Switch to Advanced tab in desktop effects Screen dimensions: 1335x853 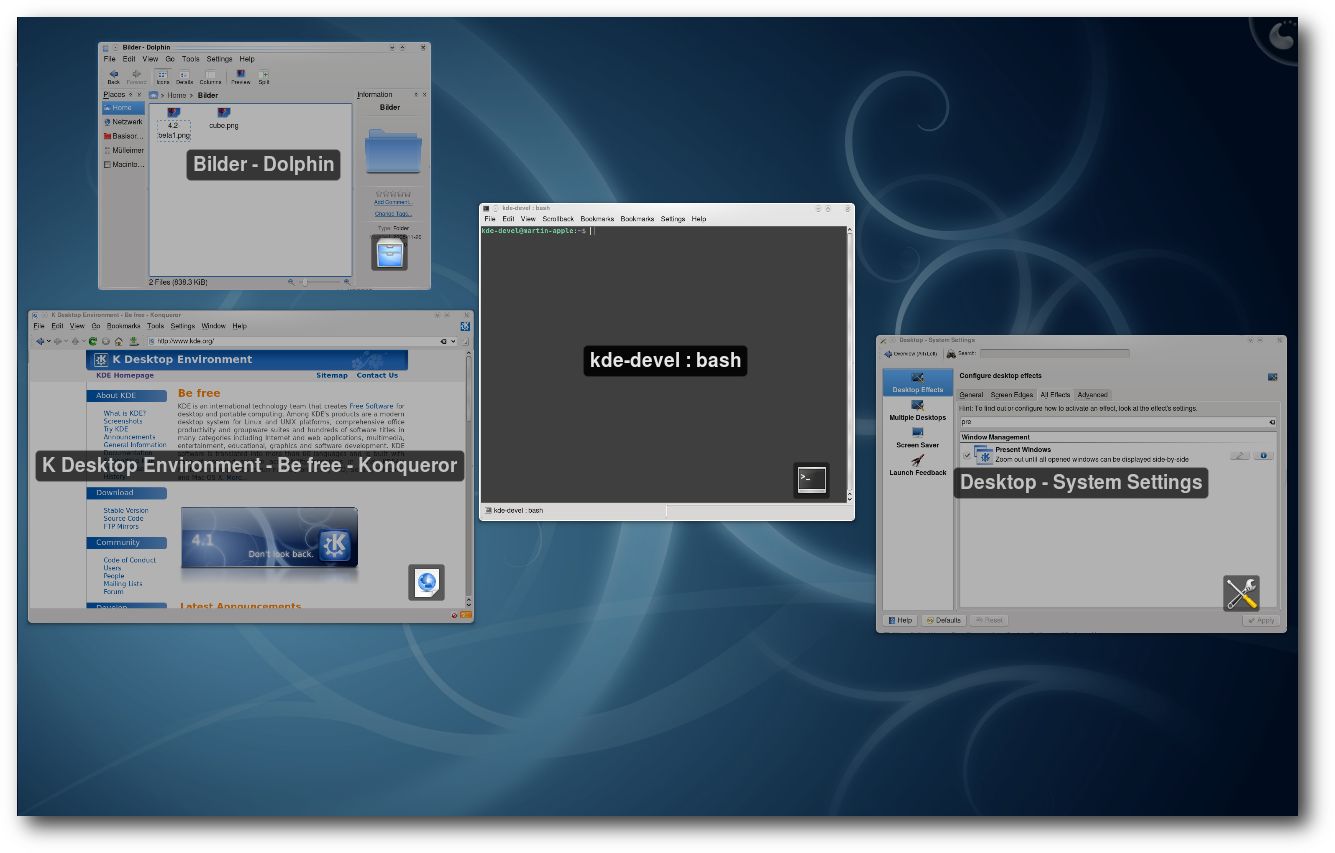(x=1093, y=395)
